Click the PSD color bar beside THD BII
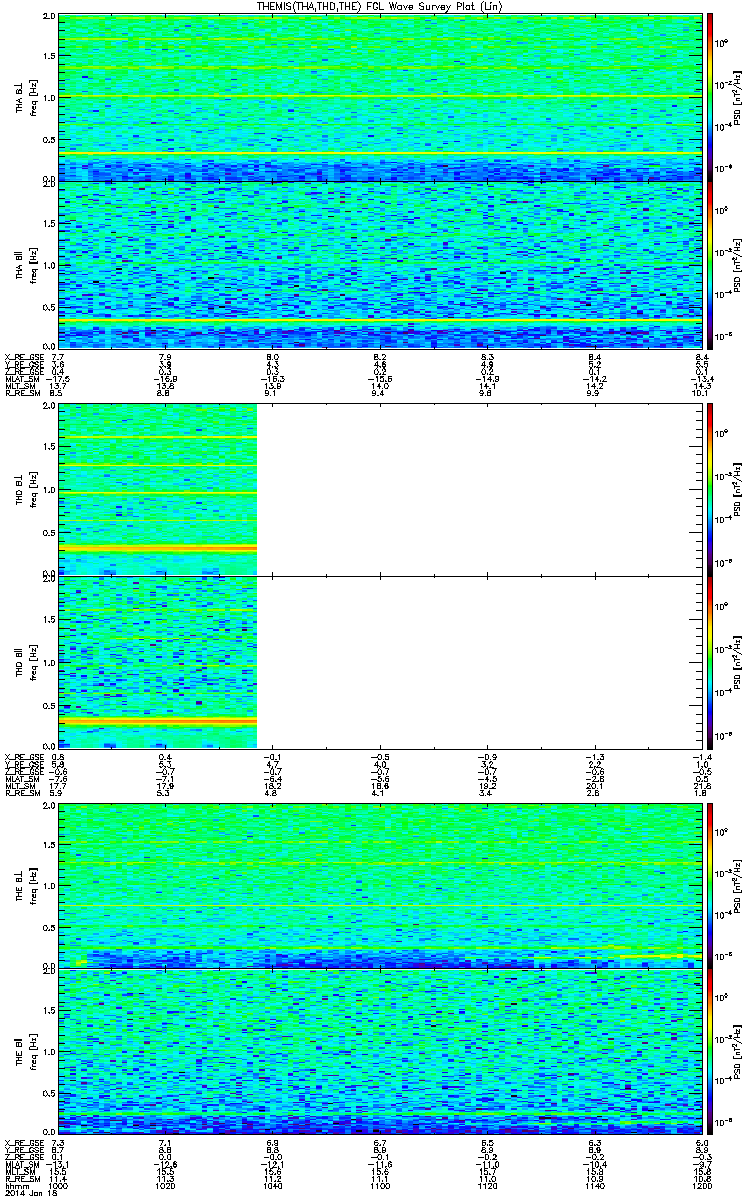 coord(710,662)
